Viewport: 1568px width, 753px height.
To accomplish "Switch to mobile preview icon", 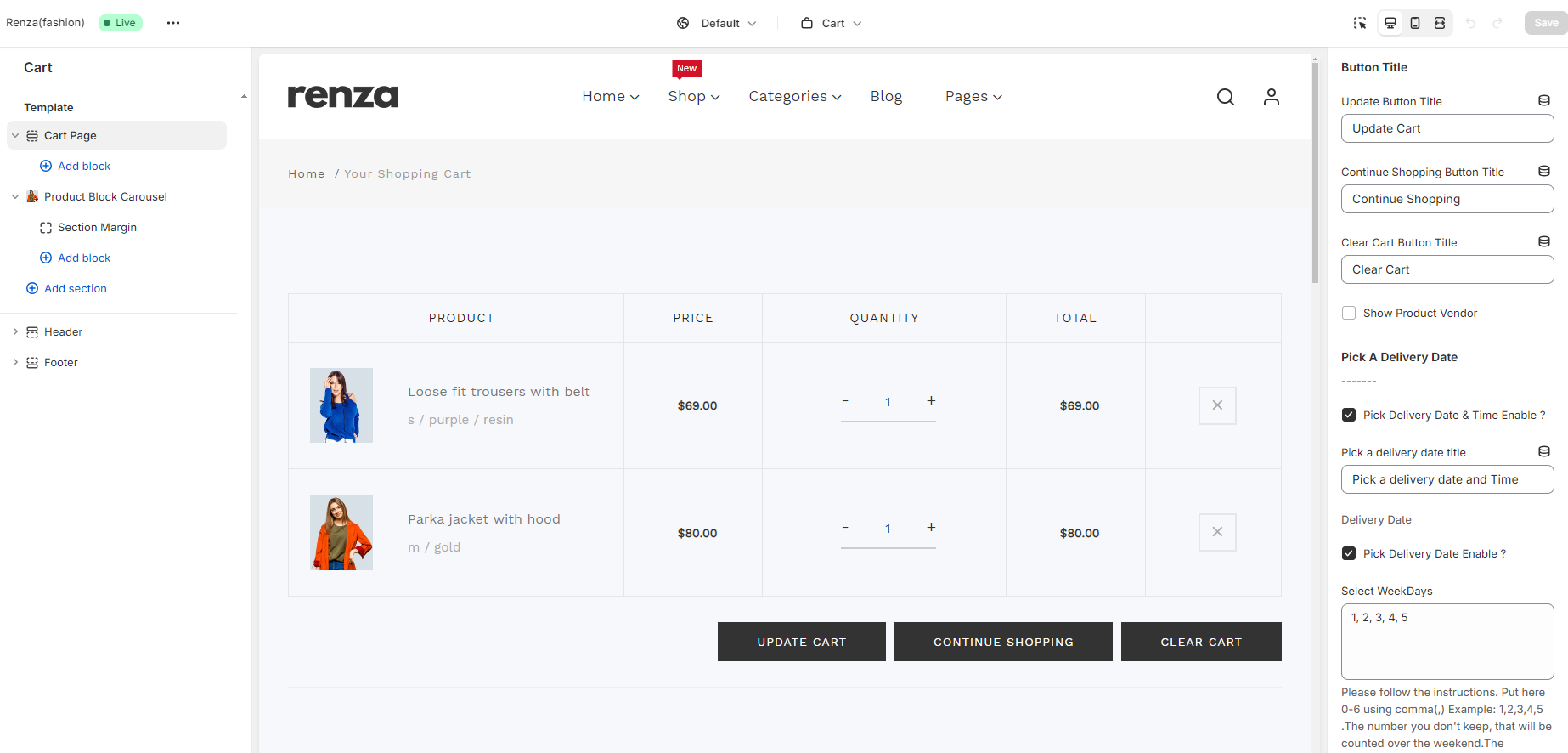I will coord(1415,23).
